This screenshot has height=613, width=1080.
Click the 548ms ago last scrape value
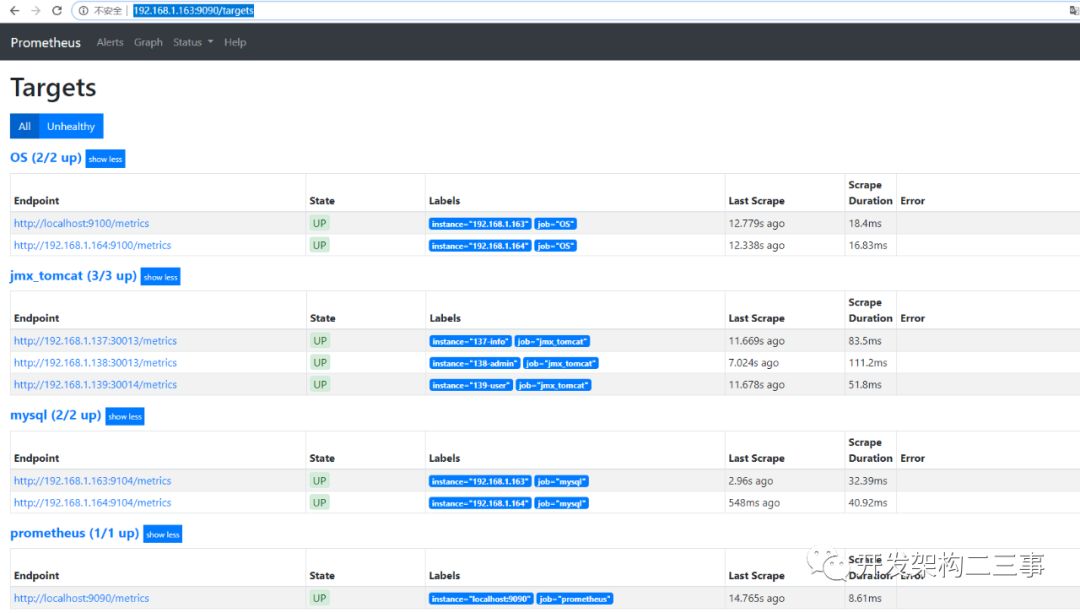point(754,503)
